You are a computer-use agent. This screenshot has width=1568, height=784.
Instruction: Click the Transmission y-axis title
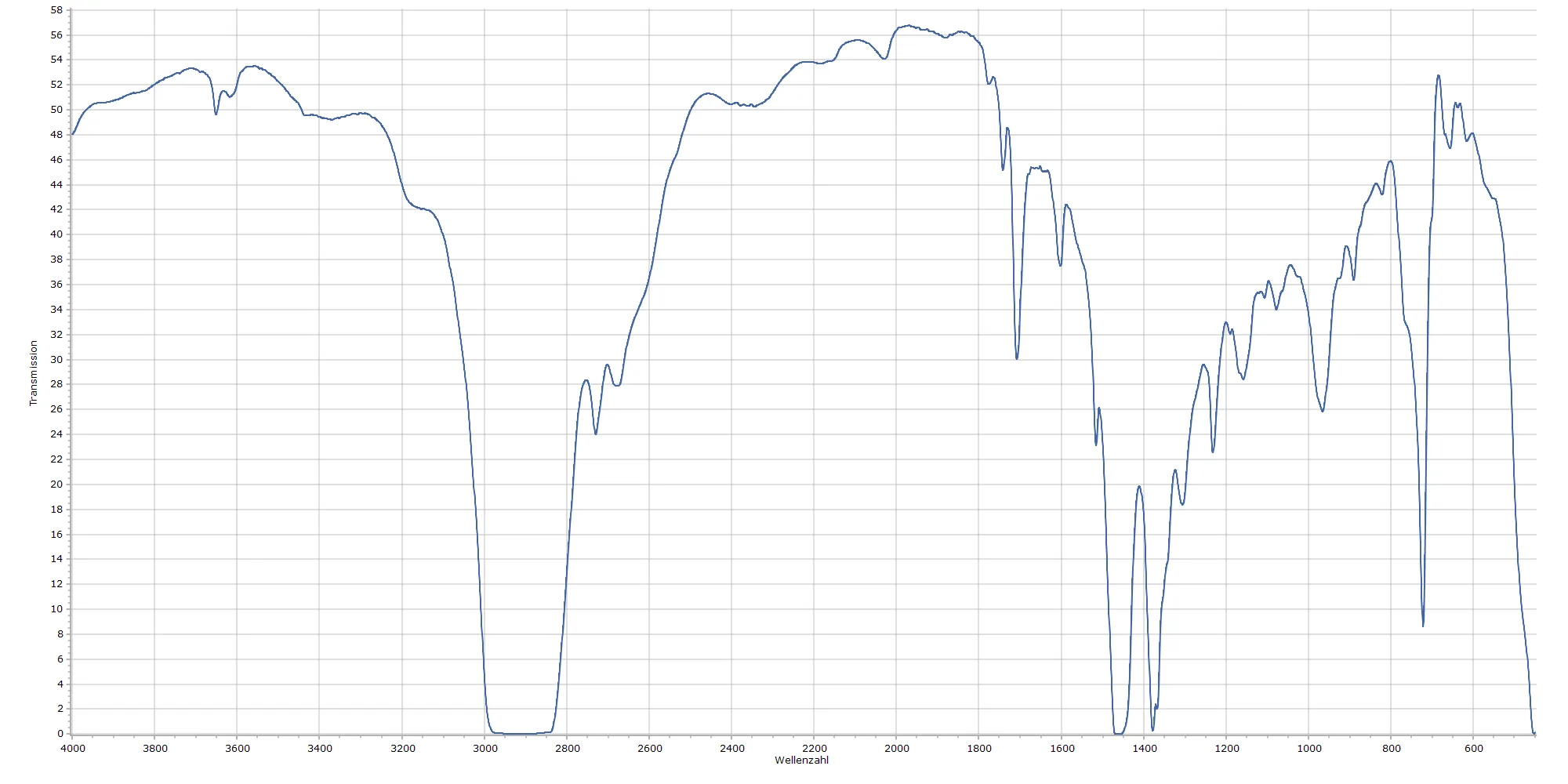point(33,372)
